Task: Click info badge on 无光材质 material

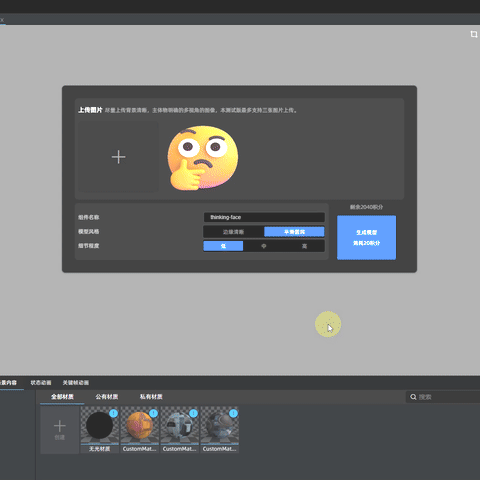Action: 114,413
